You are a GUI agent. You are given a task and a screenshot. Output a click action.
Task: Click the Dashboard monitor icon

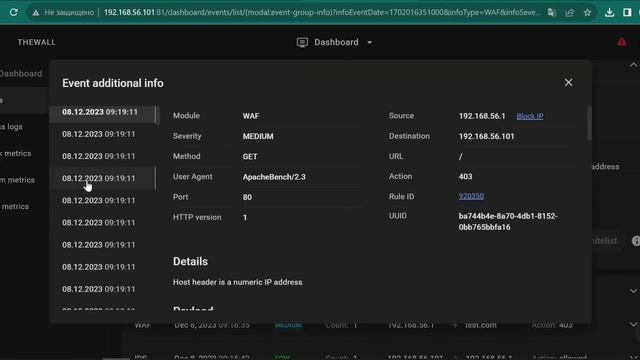coord(302,42)
